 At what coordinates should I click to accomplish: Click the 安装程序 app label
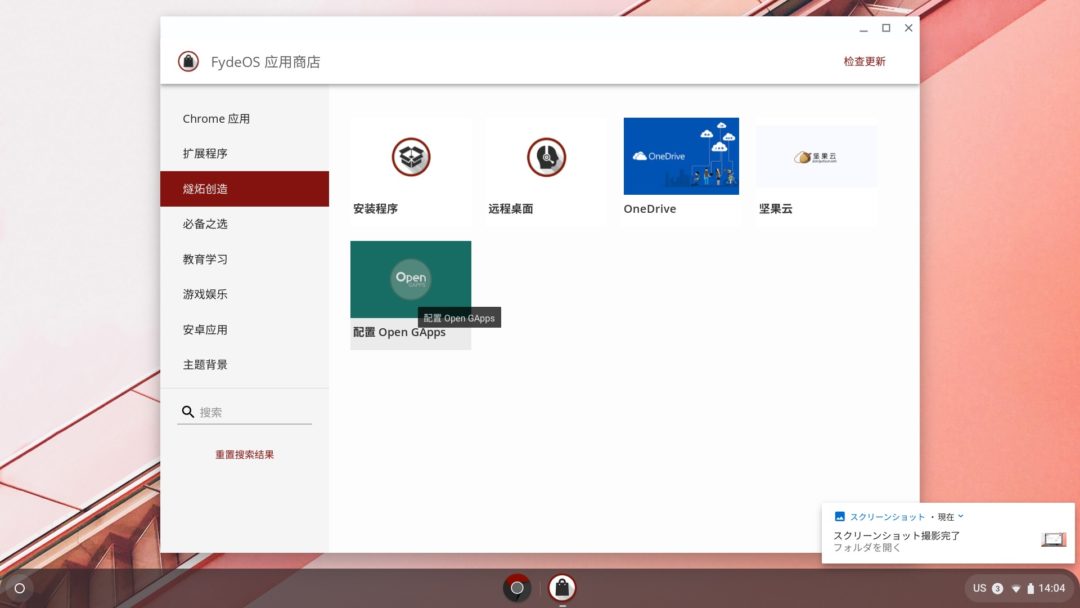(x=375, y=209)
